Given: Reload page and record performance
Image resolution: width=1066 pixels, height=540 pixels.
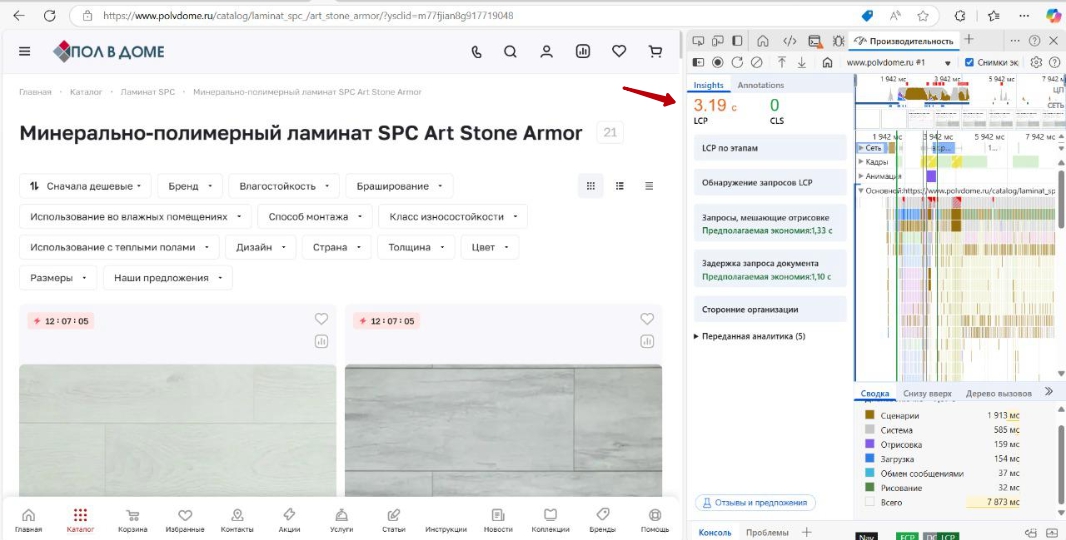Looking at the screenshot, I should (x=737, y=63).
